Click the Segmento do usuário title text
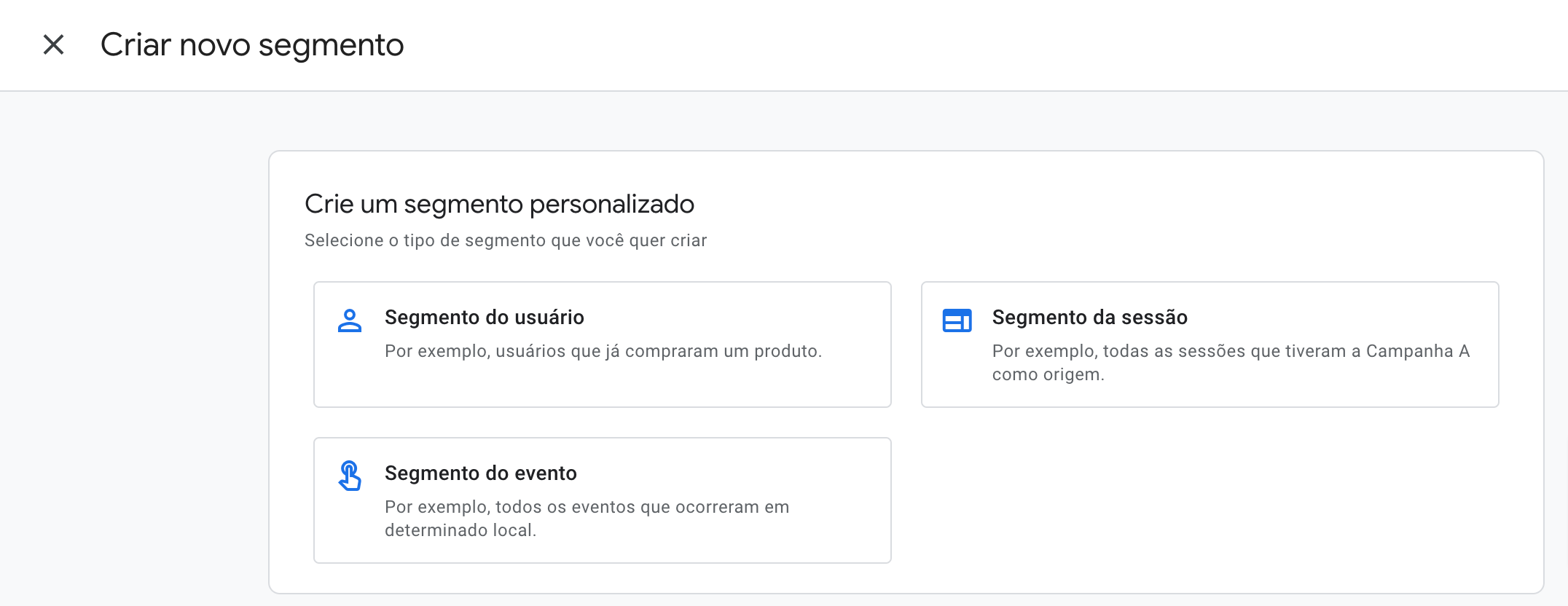Screen dimensions: 1568x606 click(x=484, y=318)
